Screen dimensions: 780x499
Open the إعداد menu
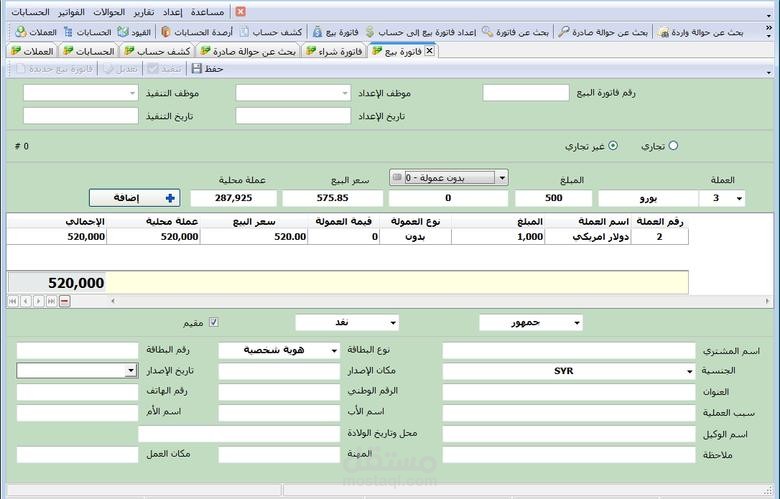point(173,12)
